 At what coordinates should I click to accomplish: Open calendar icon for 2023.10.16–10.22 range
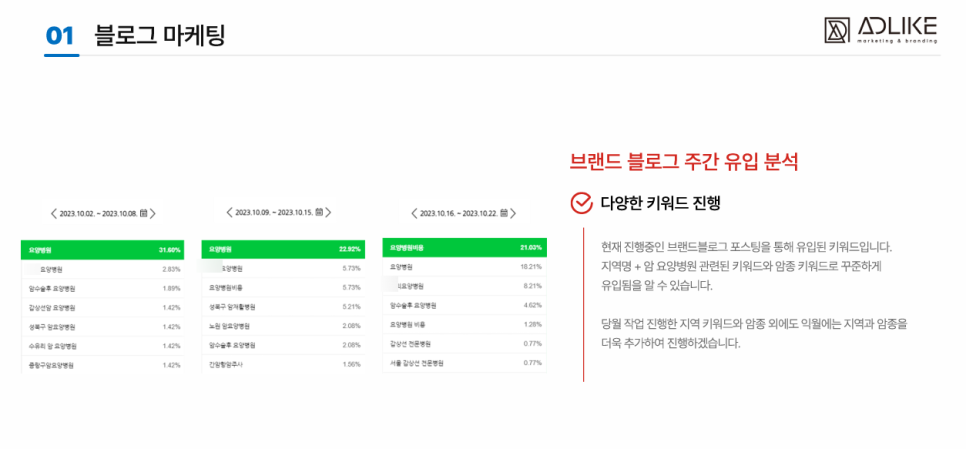coord(504,213)
